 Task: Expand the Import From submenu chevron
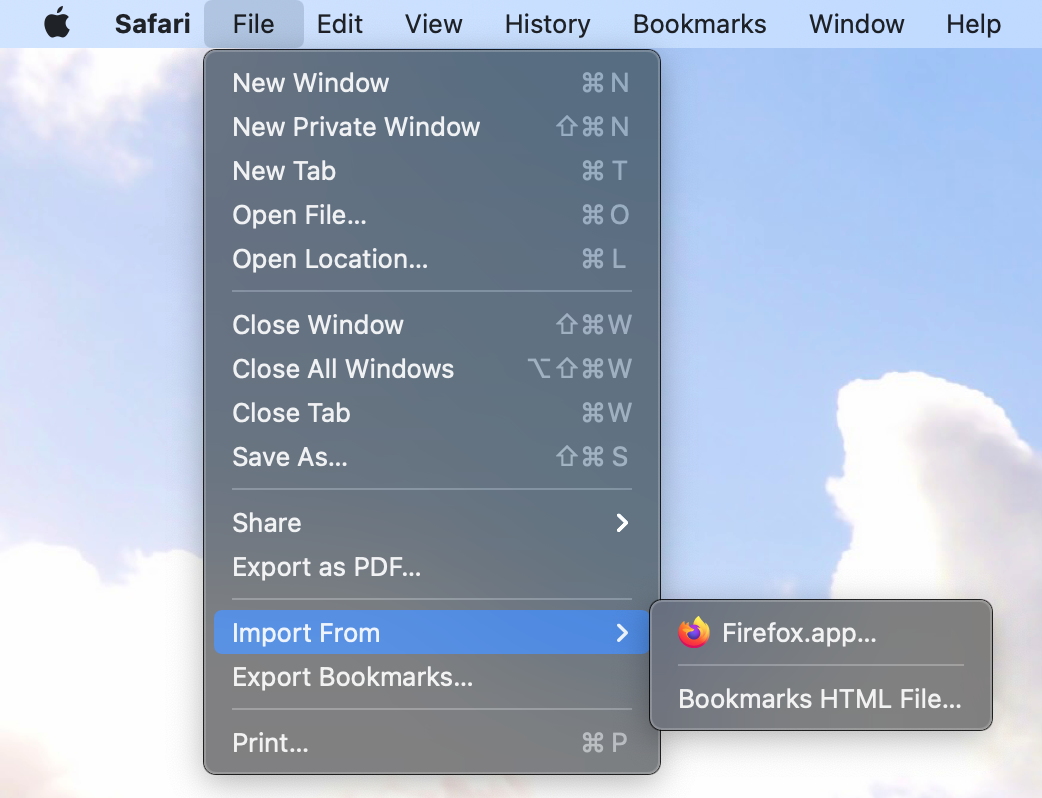click(x=622, y=633)
